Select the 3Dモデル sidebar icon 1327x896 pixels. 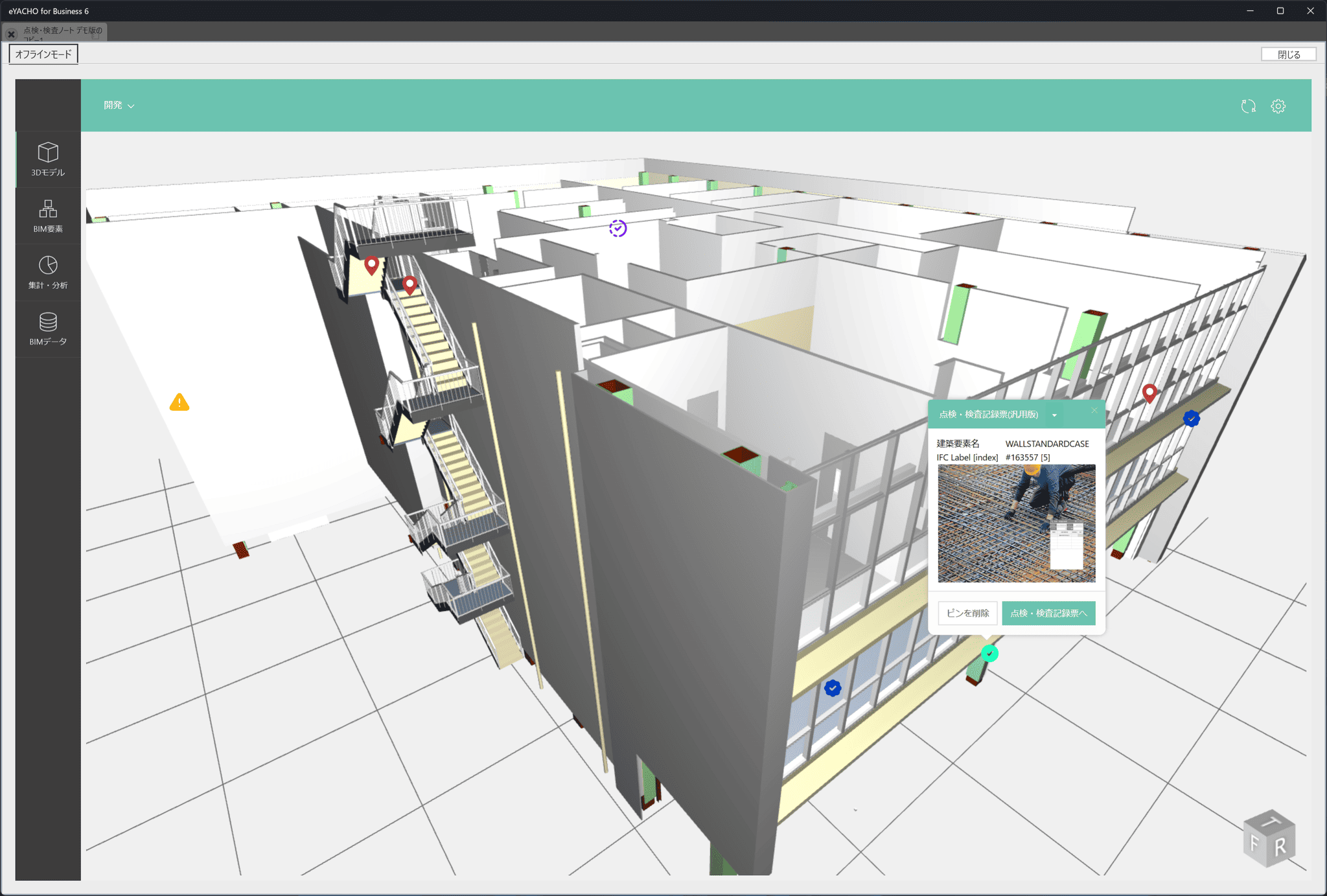click(x=47, y=159)
